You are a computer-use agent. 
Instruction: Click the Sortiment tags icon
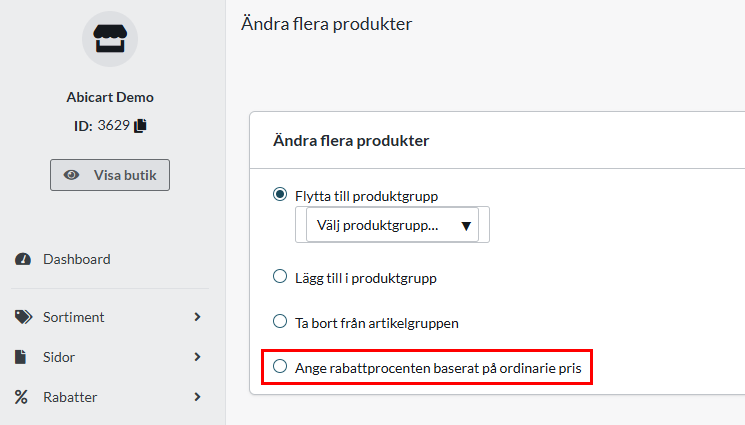click(x=23, y=317)
